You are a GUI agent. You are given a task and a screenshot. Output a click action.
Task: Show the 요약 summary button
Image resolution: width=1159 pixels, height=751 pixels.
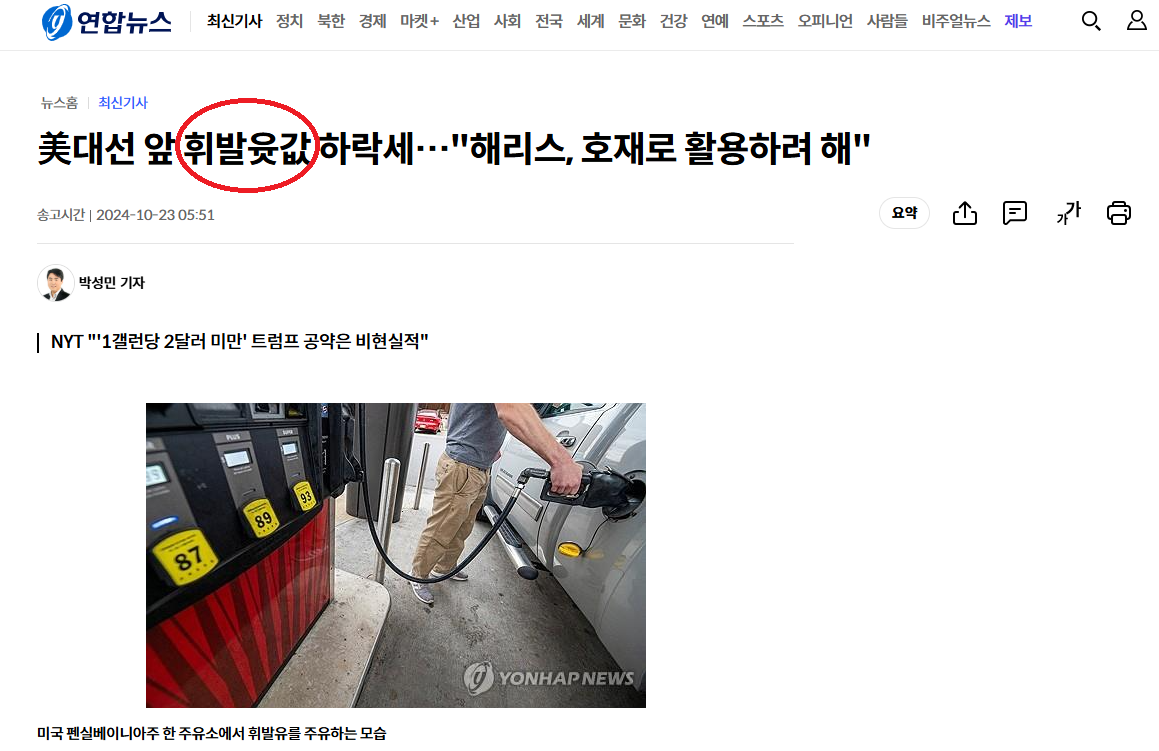[x=904, y=213]
